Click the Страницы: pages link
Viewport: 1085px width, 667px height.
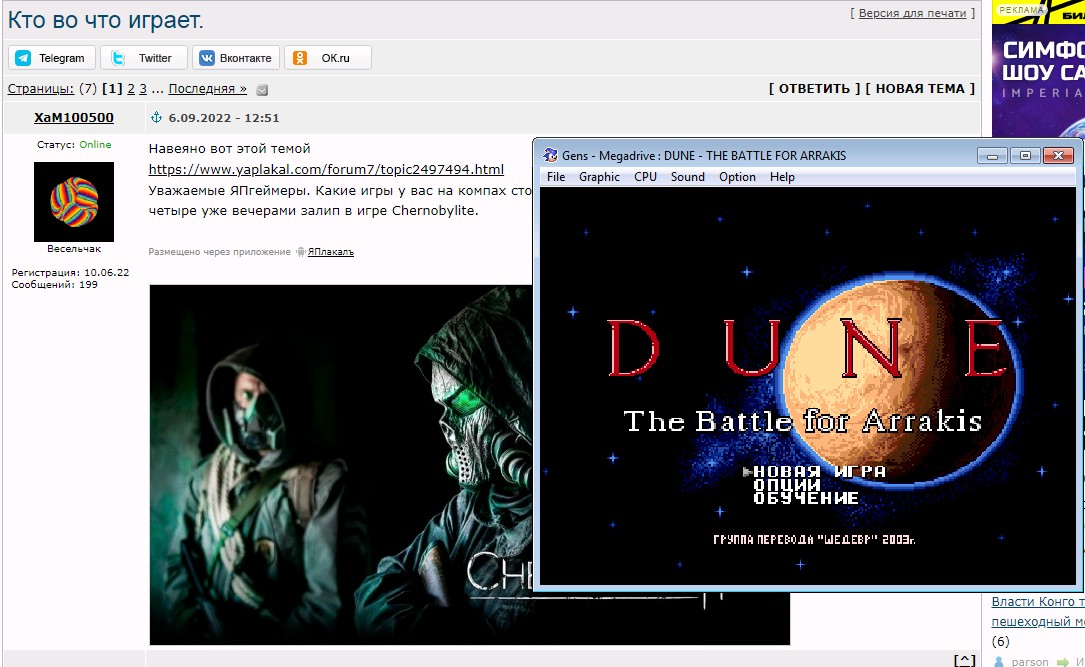(41, 89)
